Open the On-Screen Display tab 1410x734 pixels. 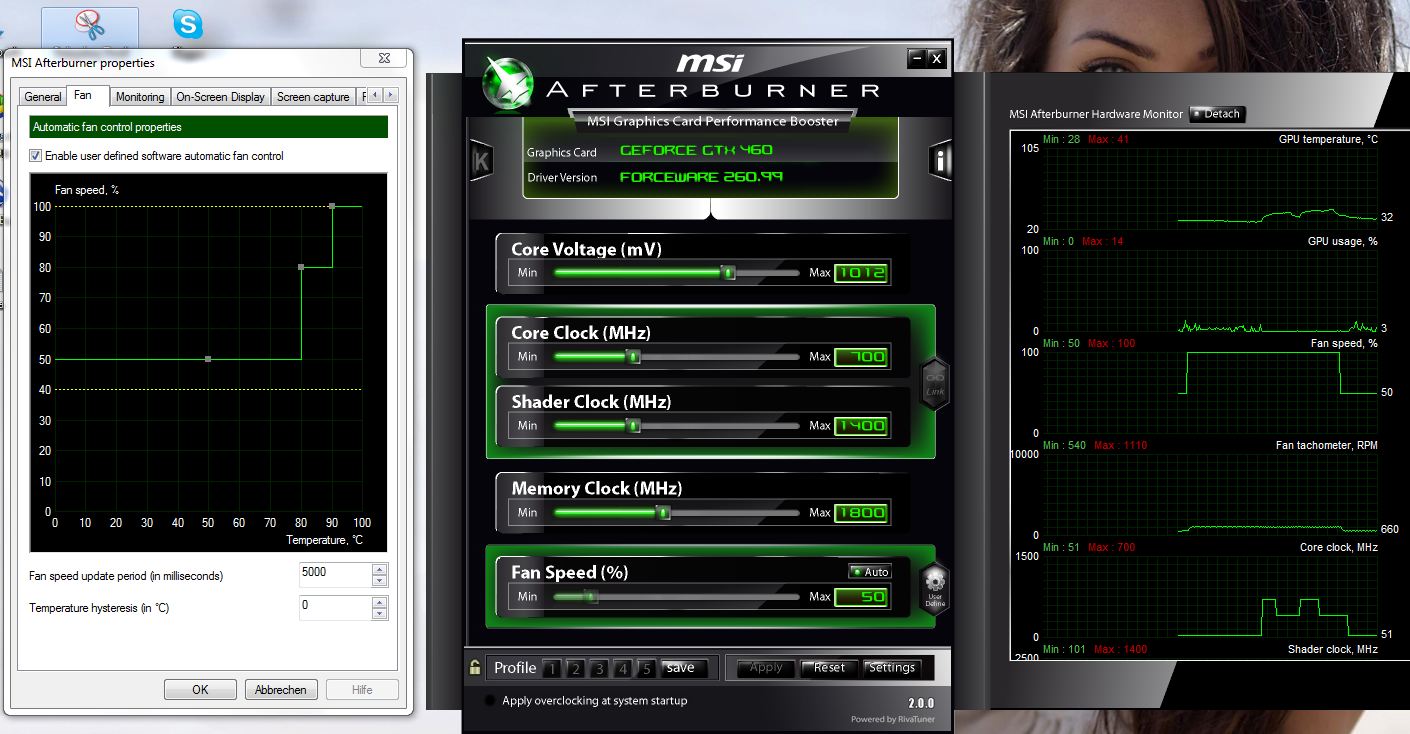coord(220,97)
